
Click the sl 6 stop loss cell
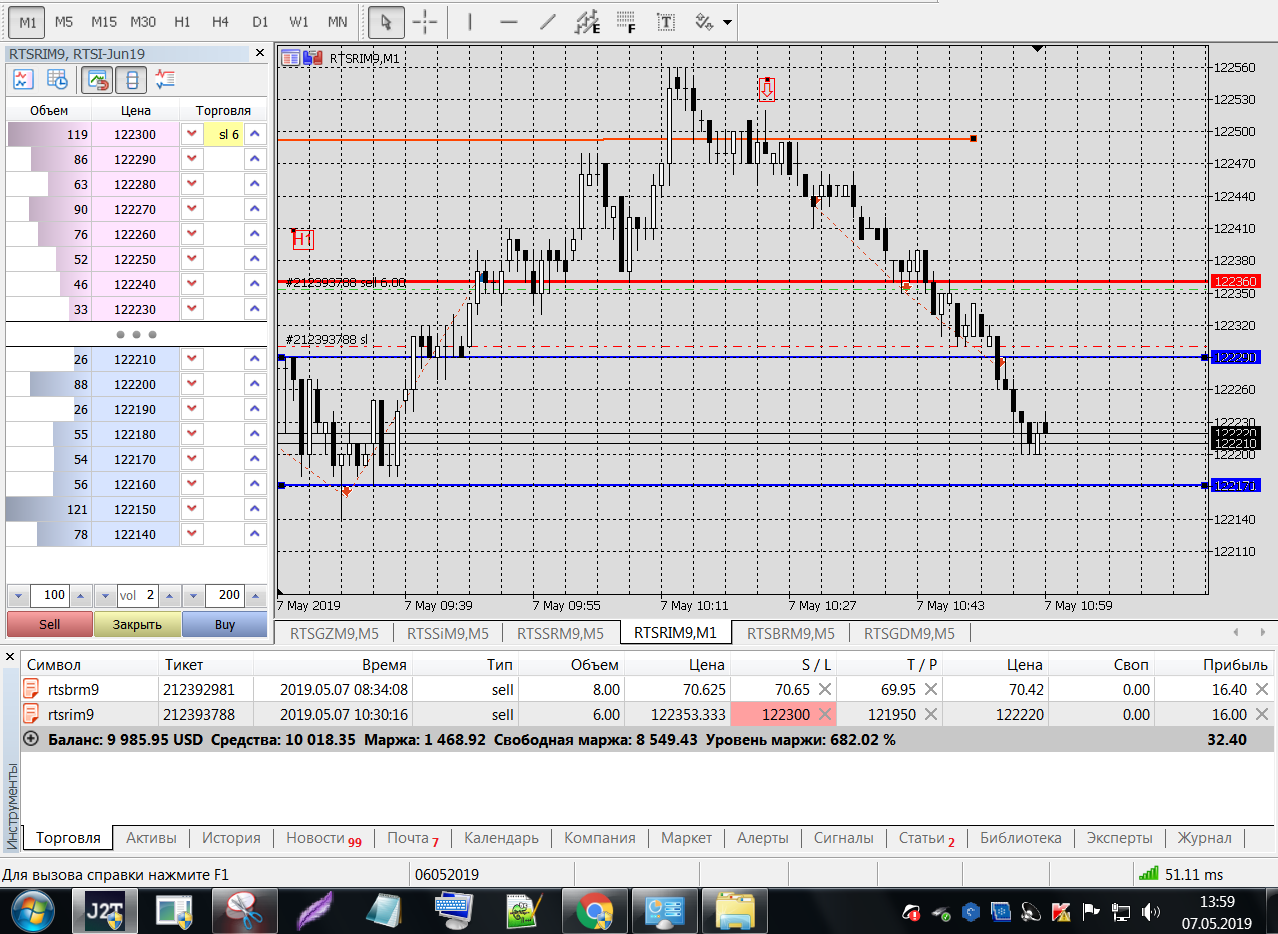(224, 134)
